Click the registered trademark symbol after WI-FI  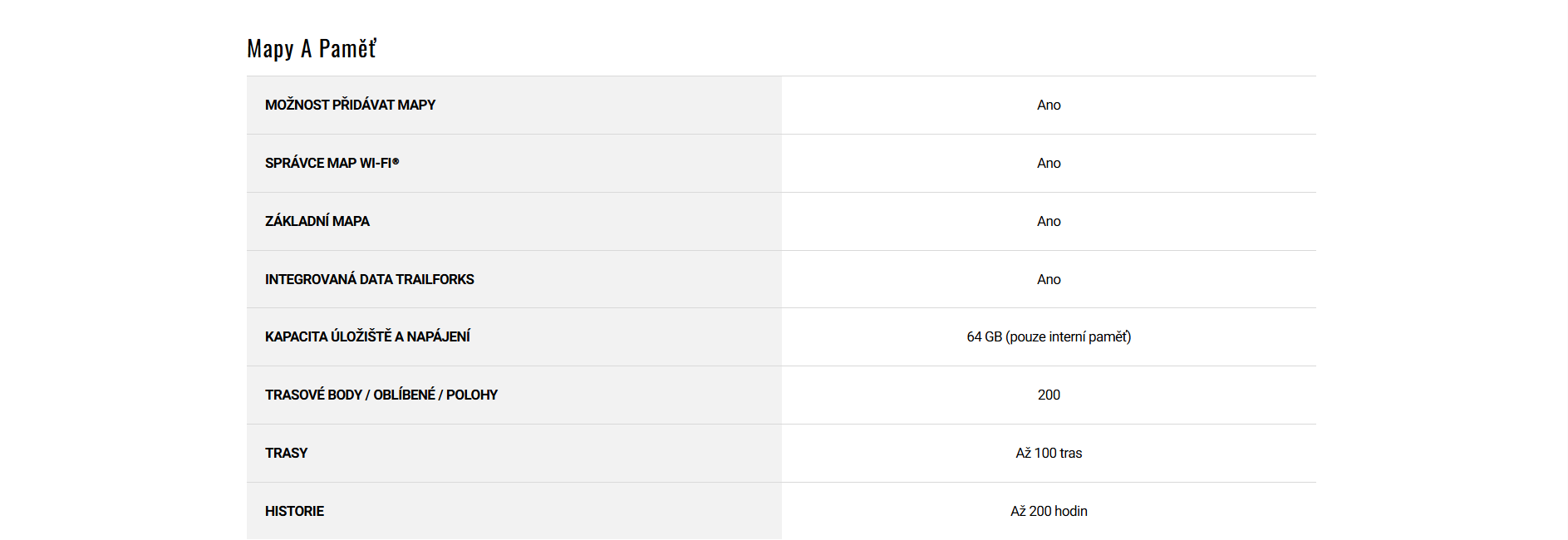(x=396, y=161)
